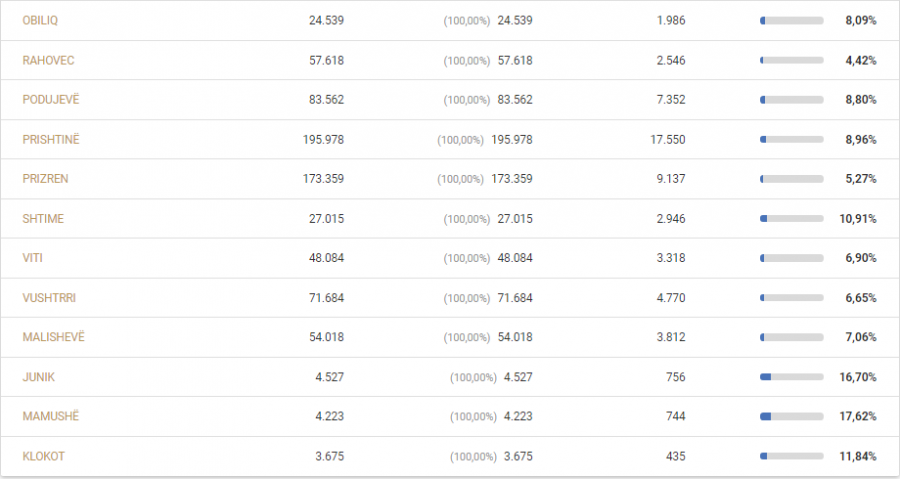
Task: Open the VUSHTRRI municipality link
Action: 49,298
